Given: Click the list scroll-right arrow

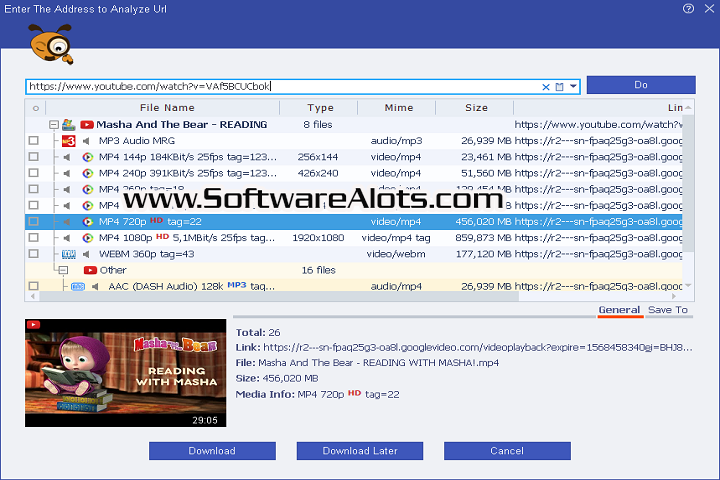Looking at the screenshot, I should [674, 297].
